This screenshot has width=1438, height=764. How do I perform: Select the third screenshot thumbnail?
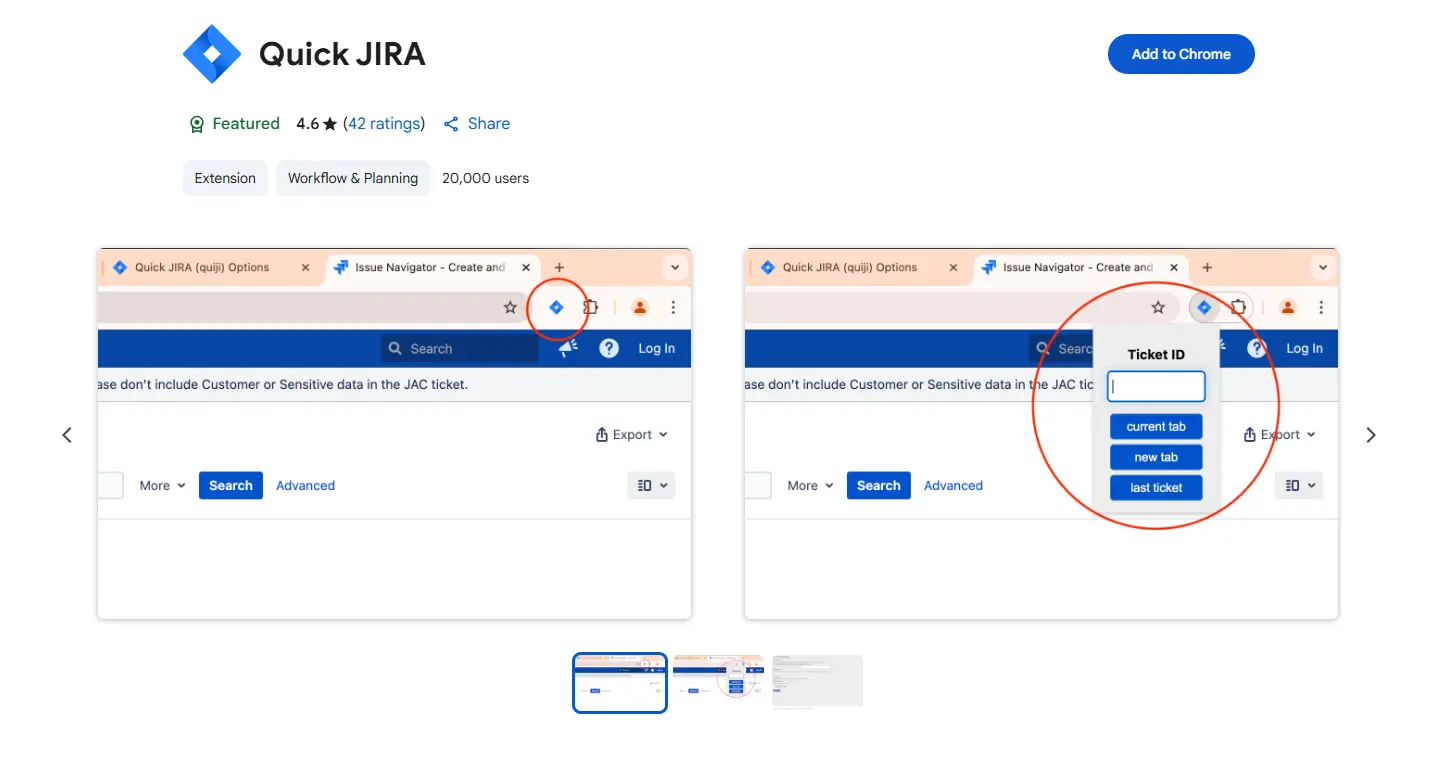click(x=817, y=682)
